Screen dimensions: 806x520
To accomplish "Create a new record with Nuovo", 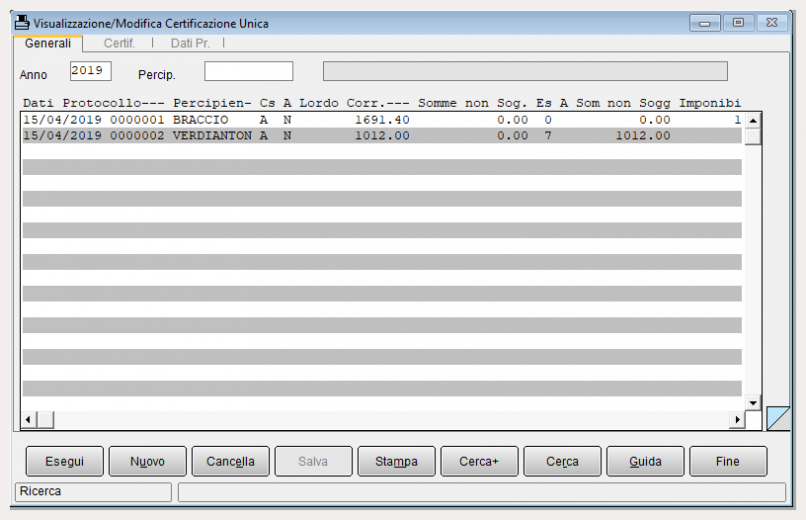I will click(x=148, y=461).
